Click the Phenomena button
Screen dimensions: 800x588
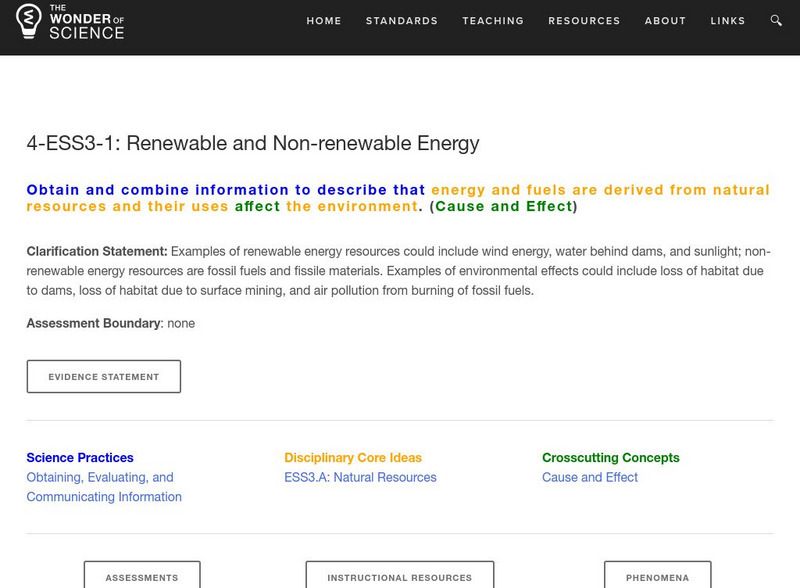pyautogui.click(x=657, y=577)
